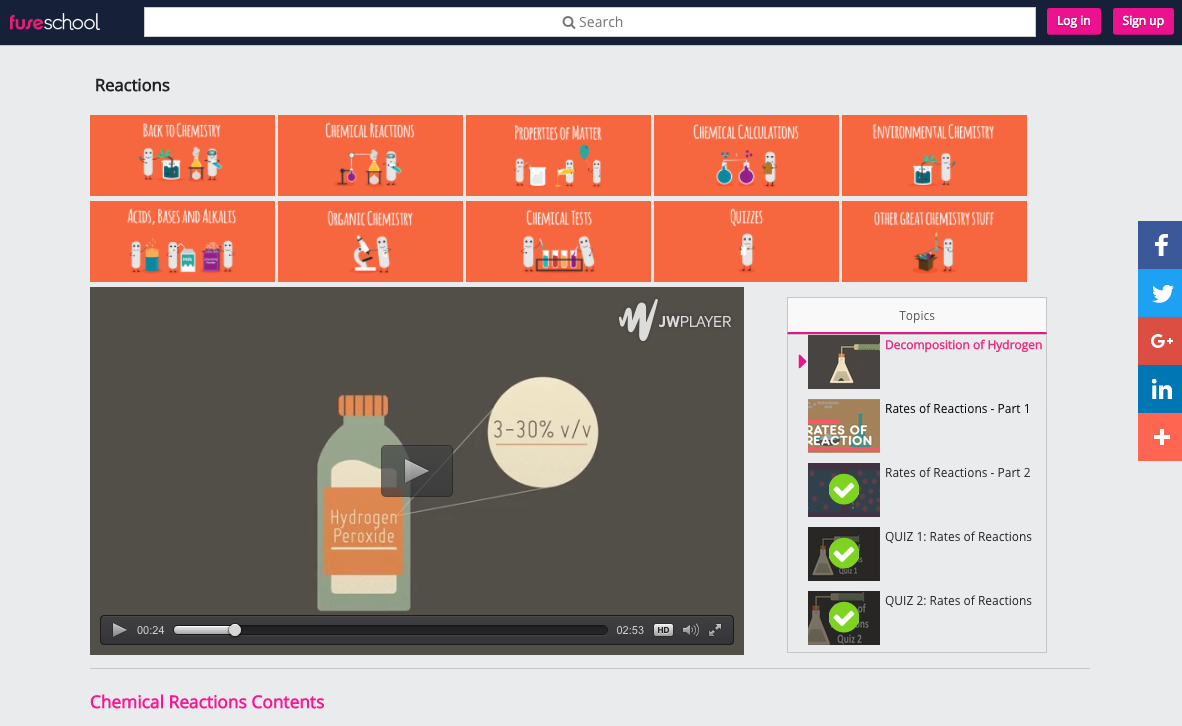Enter fullscreen mode in video player
Image resolution: width=1182 pixels, height=726 pixels.
tap(715, 630)
